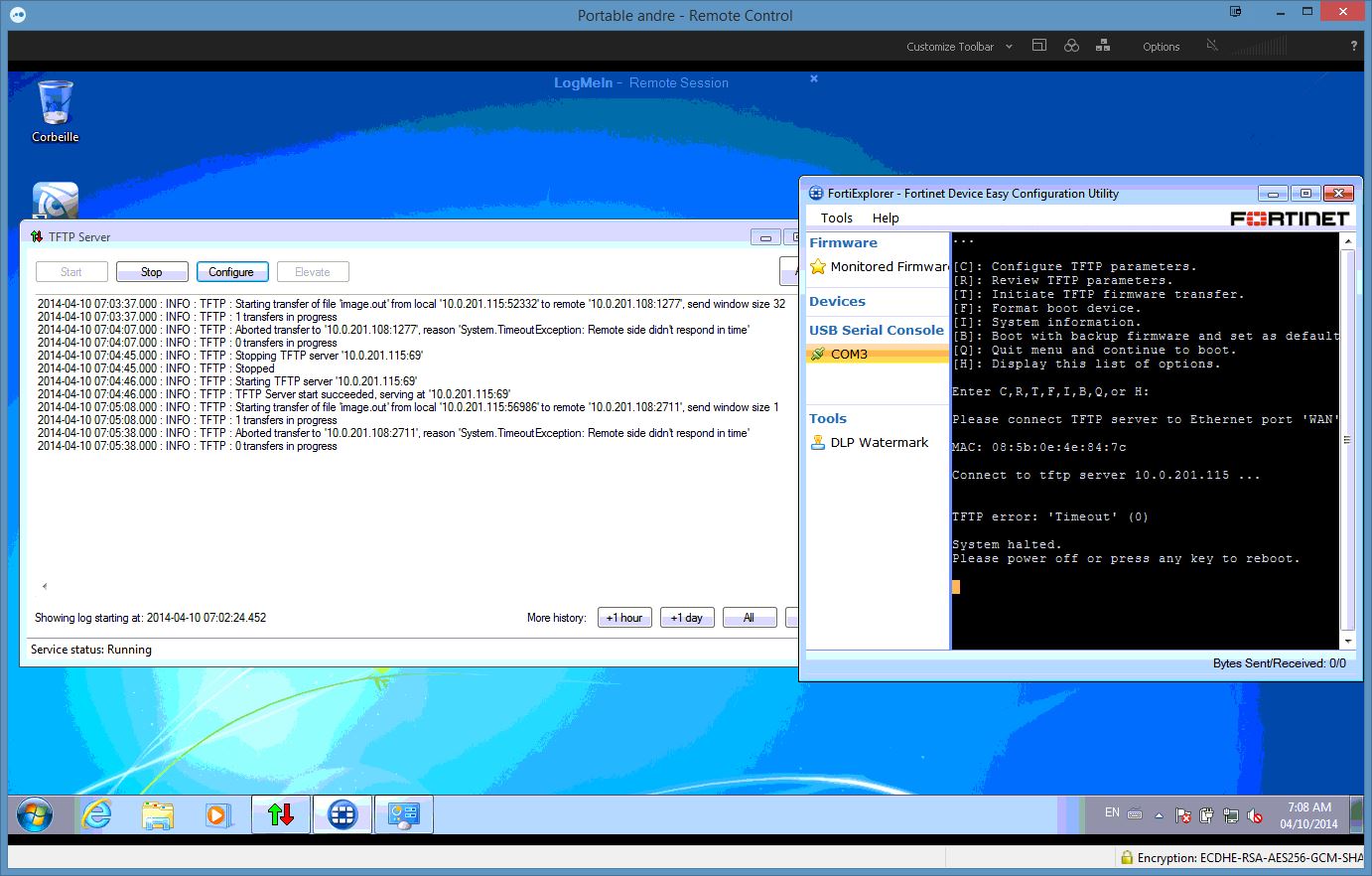Select Monitored Firmware in sidebar
The image size is (1372, 876).
point(889,266)
